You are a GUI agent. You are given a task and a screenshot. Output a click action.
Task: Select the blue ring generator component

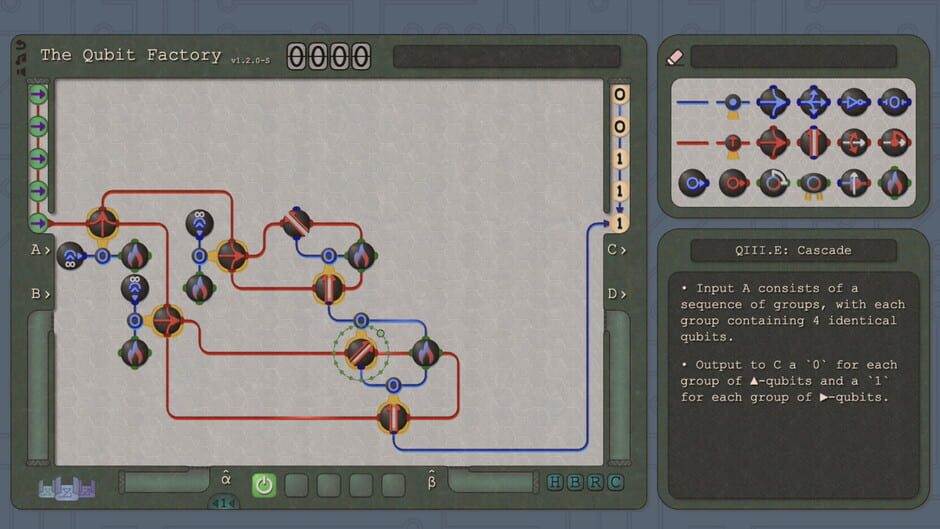pos(693,183)
